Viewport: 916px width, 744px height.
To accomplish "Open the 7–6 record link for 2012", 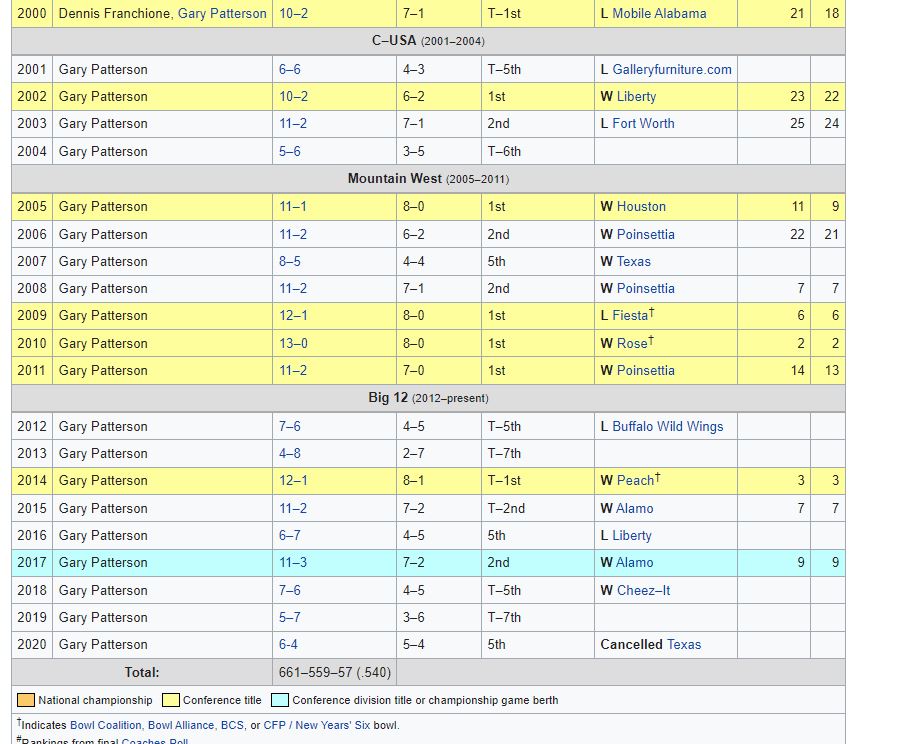I will tap(290, 426).
